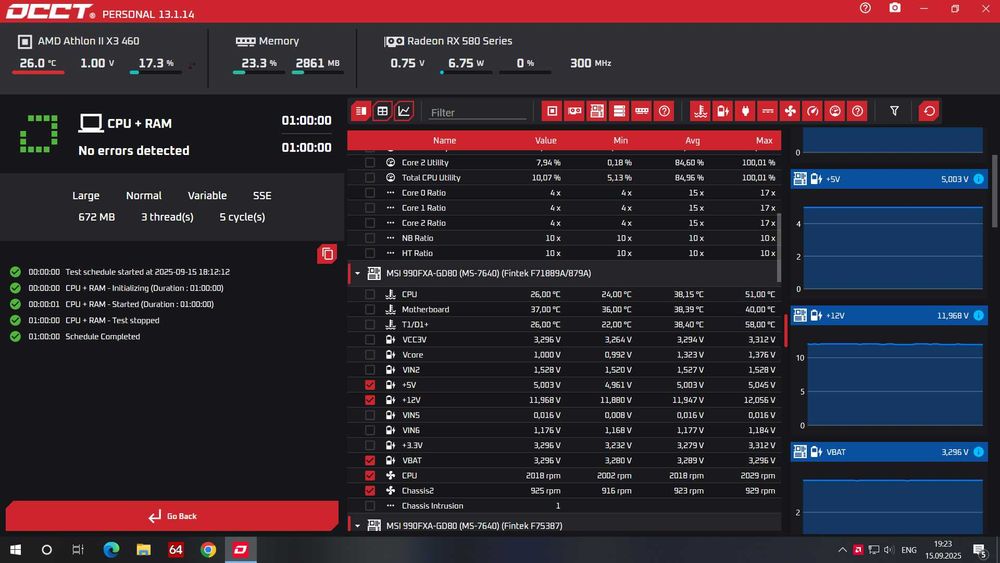Open info icon for the +12V graph
Screen dimensions: 1000x563
click(x=978, y=316)
